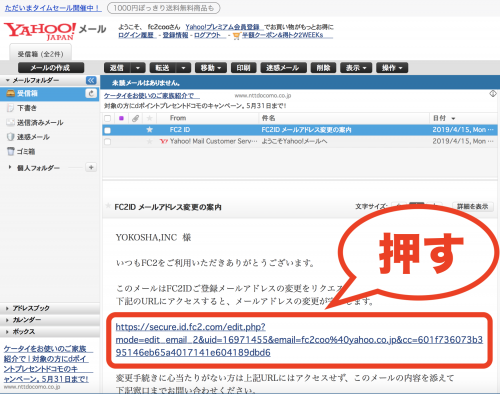Tick the select-all checkbox in header
500x394 pixels.
pos(107,118)
